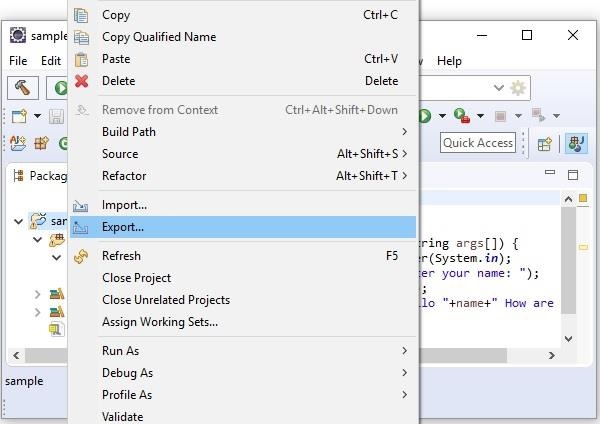Choose Export... from the context menu
Viewport: 600px width, 424px height.
pyautogui.click(x=123, y=227)
